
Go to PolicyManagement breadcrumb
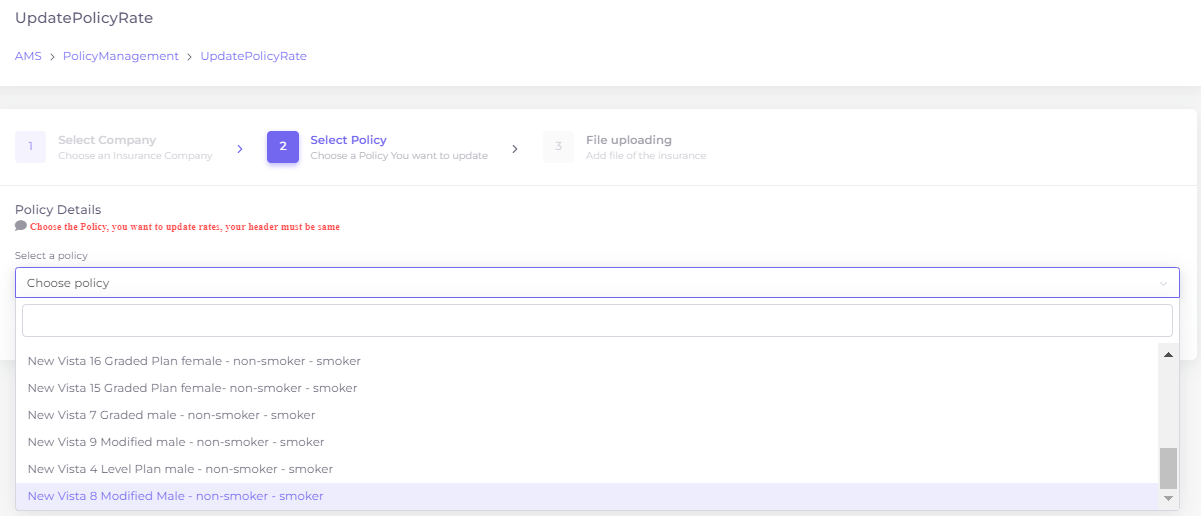[121, 56]
